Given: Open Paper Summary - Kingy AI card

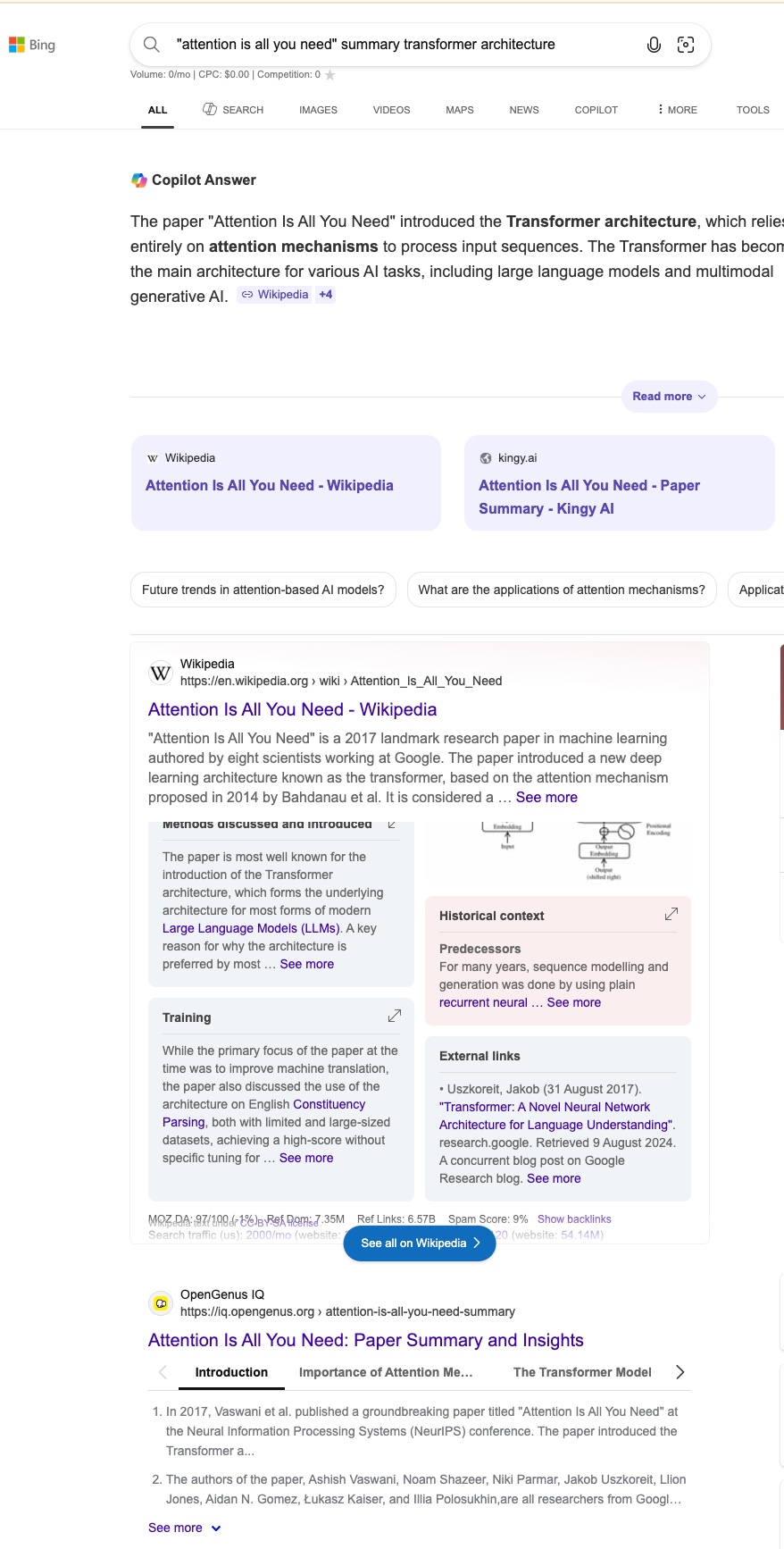Looking at the screenshot, I should coord(619,483).
